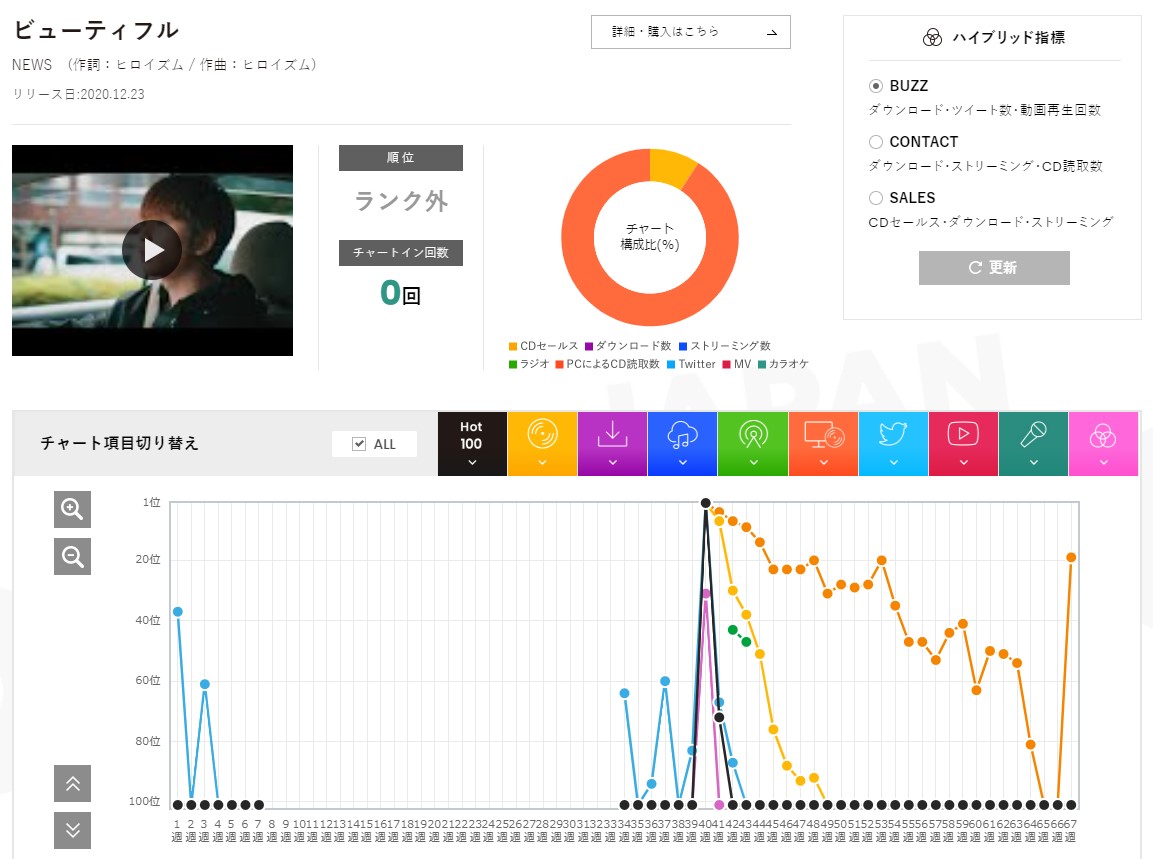The width and height of the screenshot is (1153, 859).
Task: Click the チャート項目切り替え label
Action: click(x=119, y=443)
